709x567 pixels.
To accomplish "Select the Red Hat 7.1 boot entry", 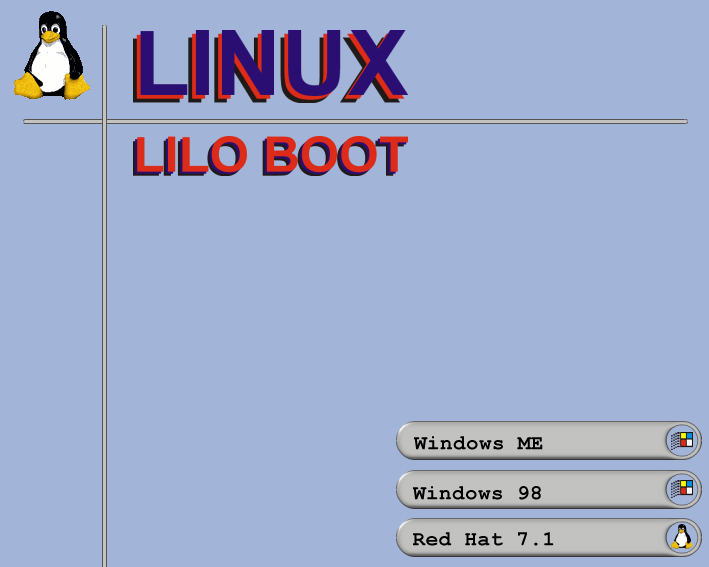I will pos(548,538).
